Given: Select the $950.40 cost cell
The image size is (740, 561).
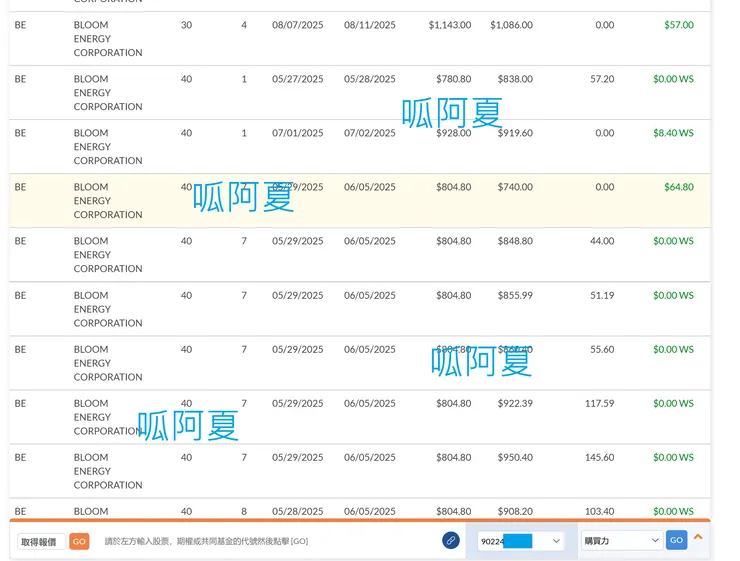Looking at the screenshot, I should tap(515, 458).
